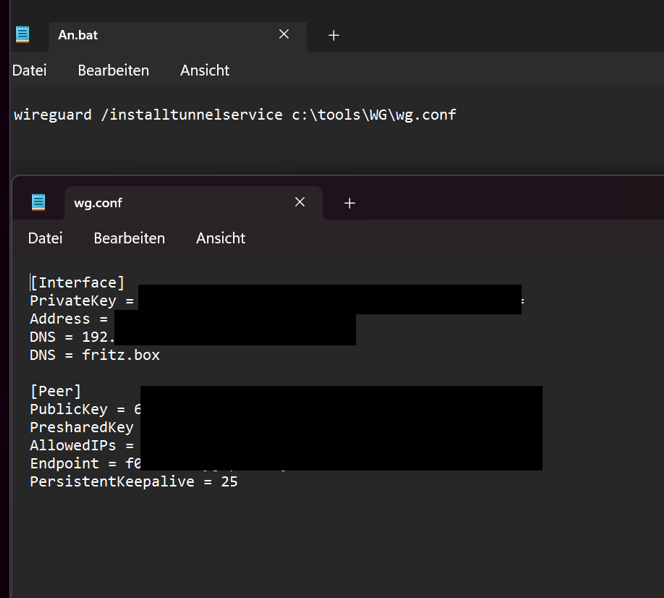Open Bearbeiten menu in the An.bat window
Image resolution: width=664 pixels, height=598 pixels.
113,71
